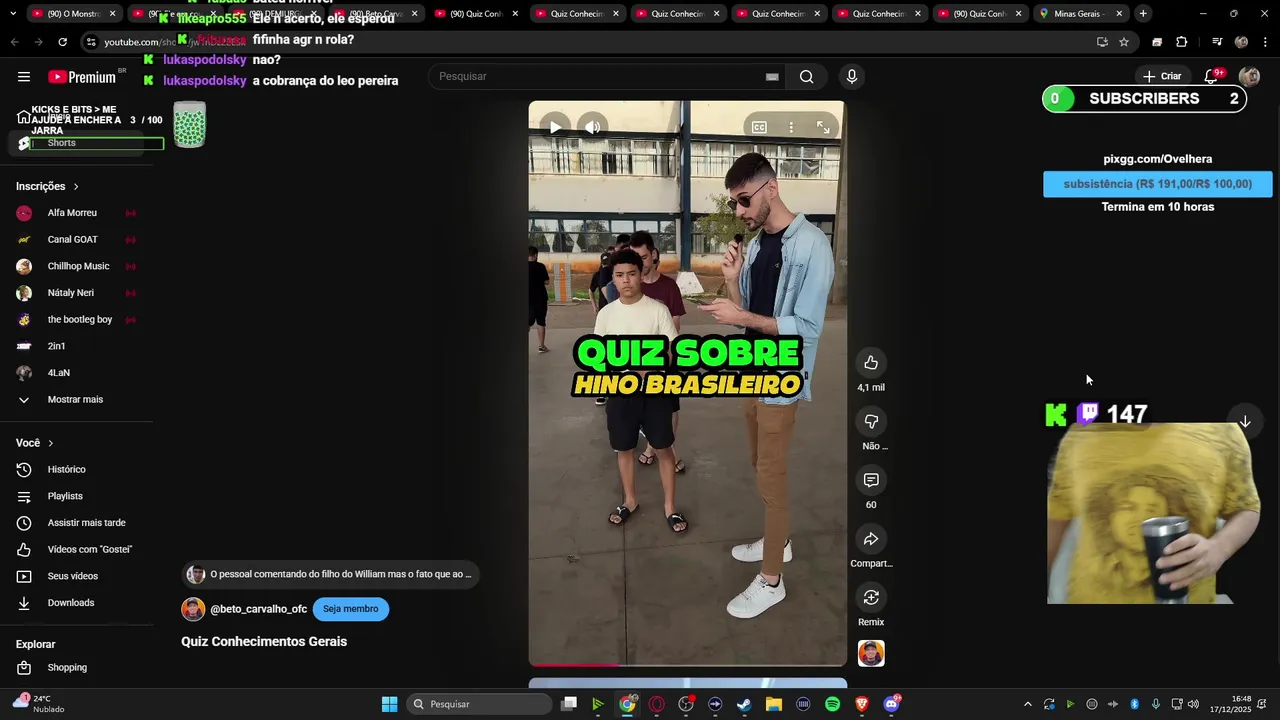This screenshot has height=720, width=1280.
Task: Expand the Inscrições section chevron
Action: tap(76, 187)
